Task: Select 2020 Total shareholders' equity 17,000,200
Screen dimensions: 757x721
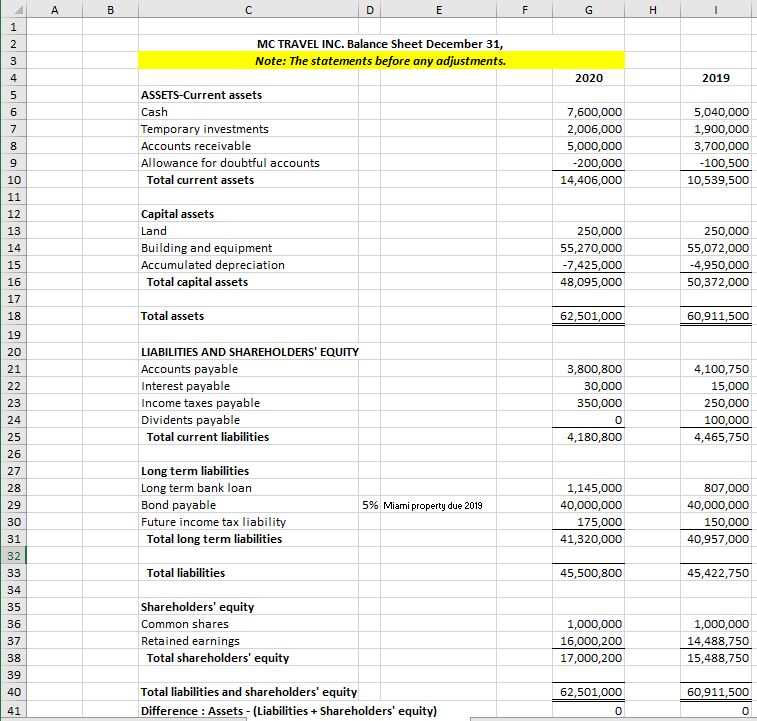Action: [x=589, y=658]
